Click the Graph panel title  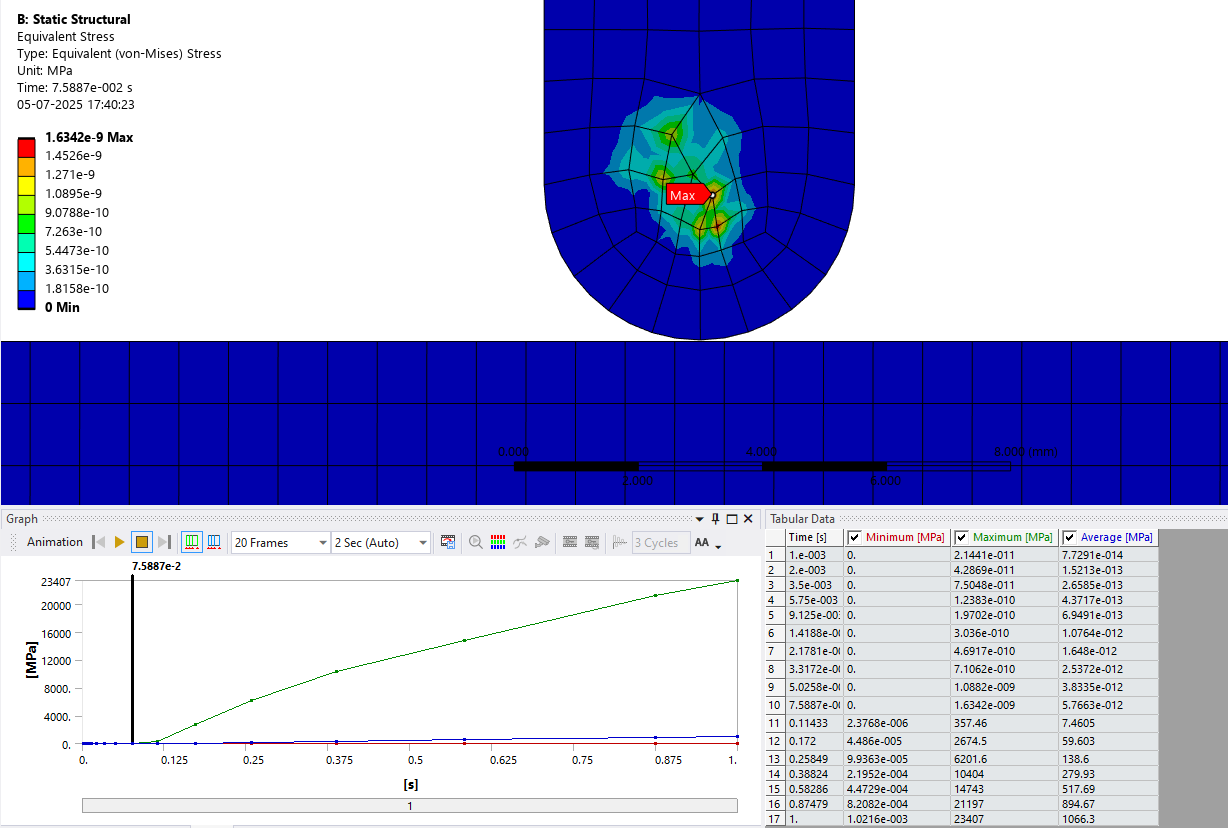[x=22, y=519]
